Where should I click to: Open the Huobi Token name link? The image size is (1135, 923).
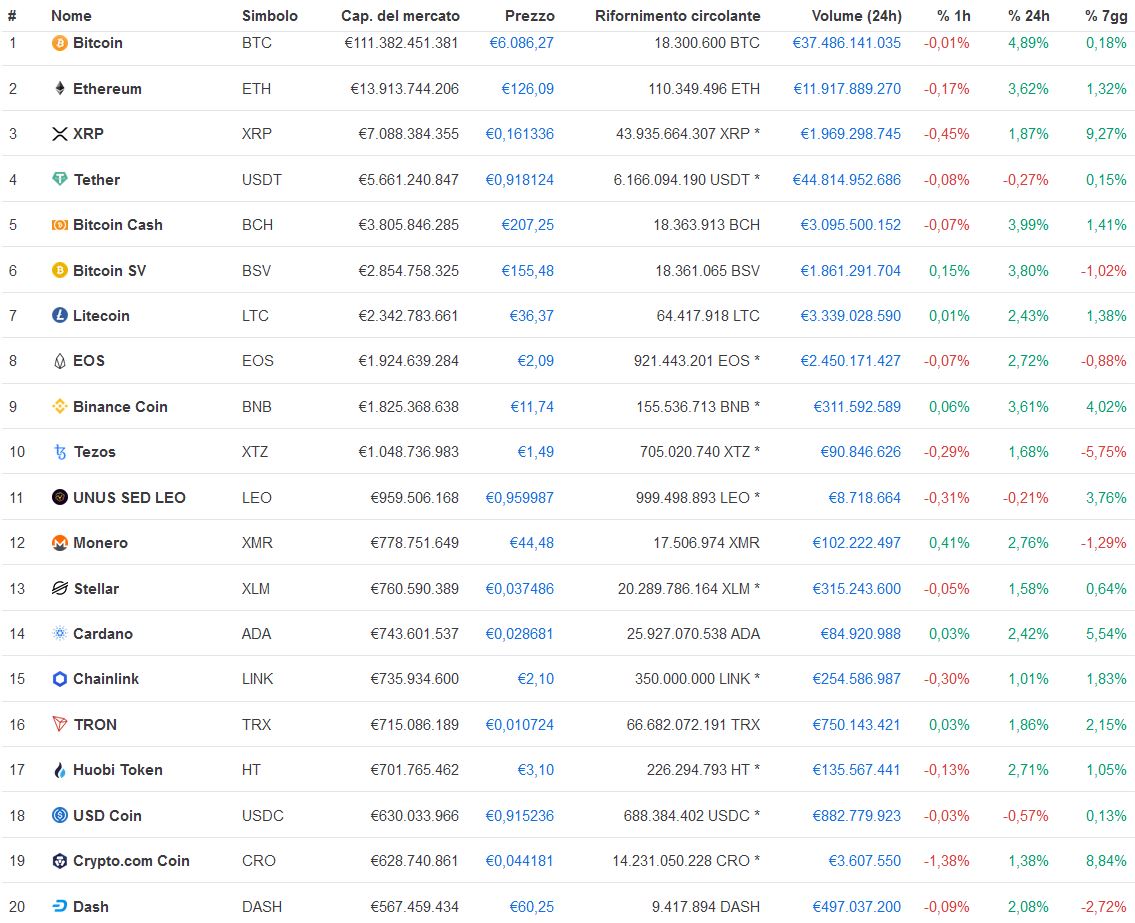coord(117,770)
